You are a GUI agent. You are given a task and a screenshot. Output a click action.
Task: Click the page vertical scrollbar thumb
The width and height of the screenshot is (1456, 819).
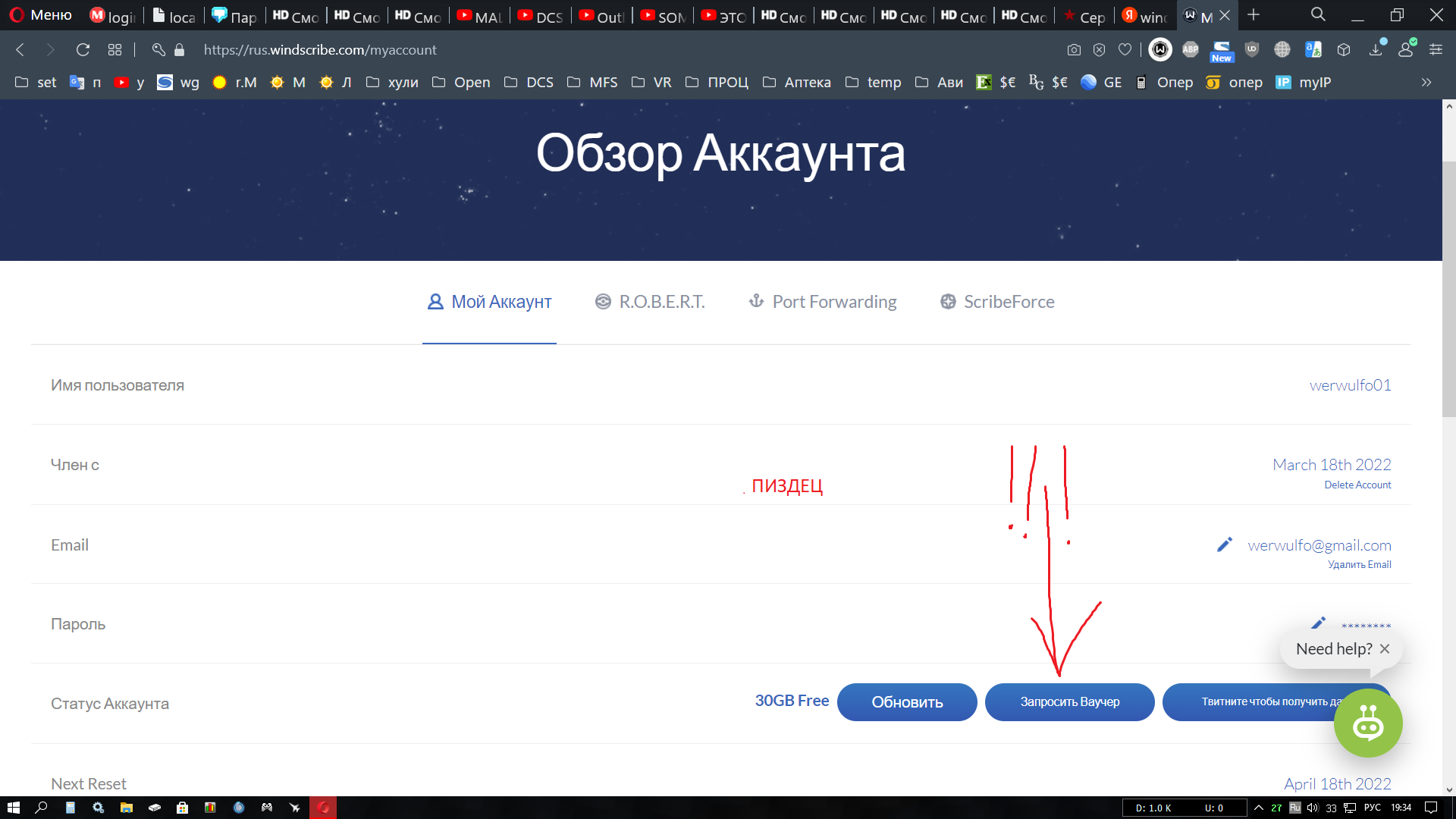1448,289
